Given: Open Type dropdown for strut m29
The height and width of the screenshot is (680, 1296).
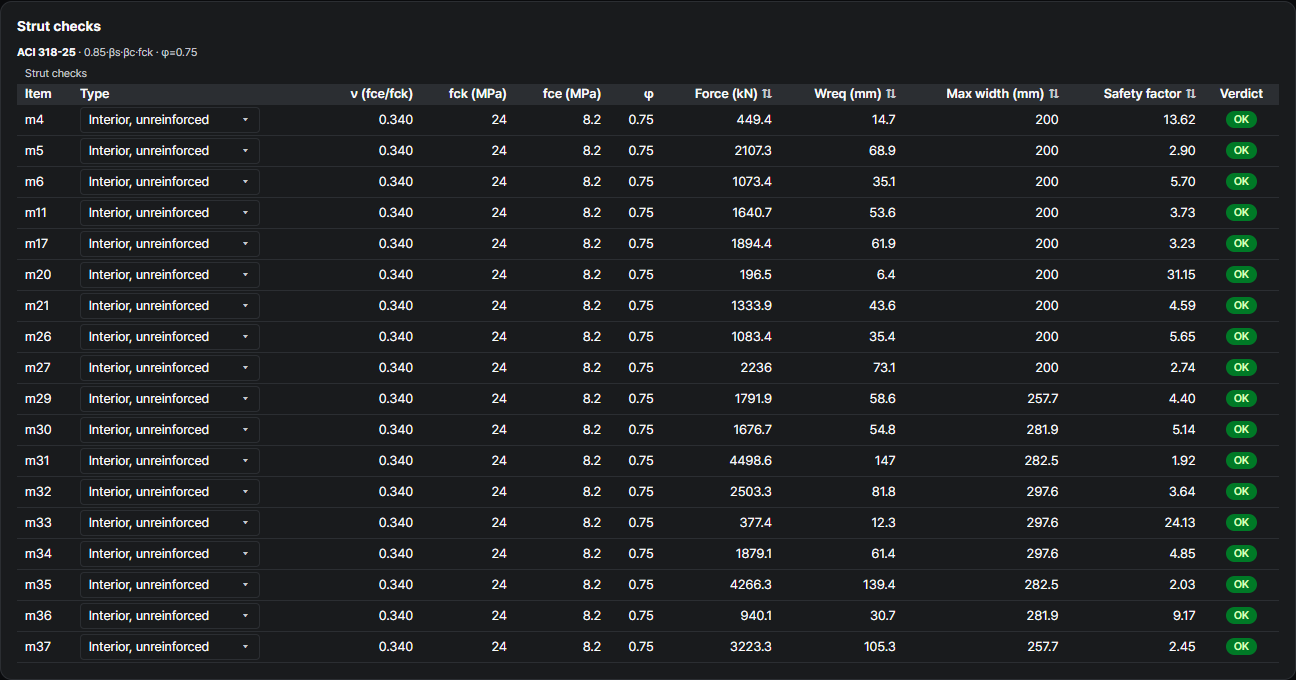Looking at the screenshot, I should tap(170, 399).
